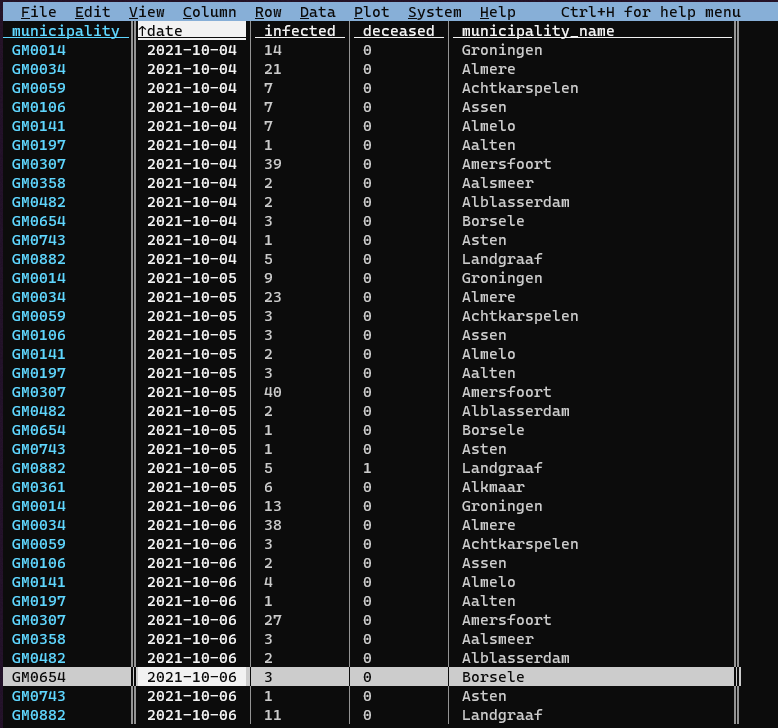The width and height of the screenshot is (778, 728).
Task: Open the Row menu
Action: point(268,12)
